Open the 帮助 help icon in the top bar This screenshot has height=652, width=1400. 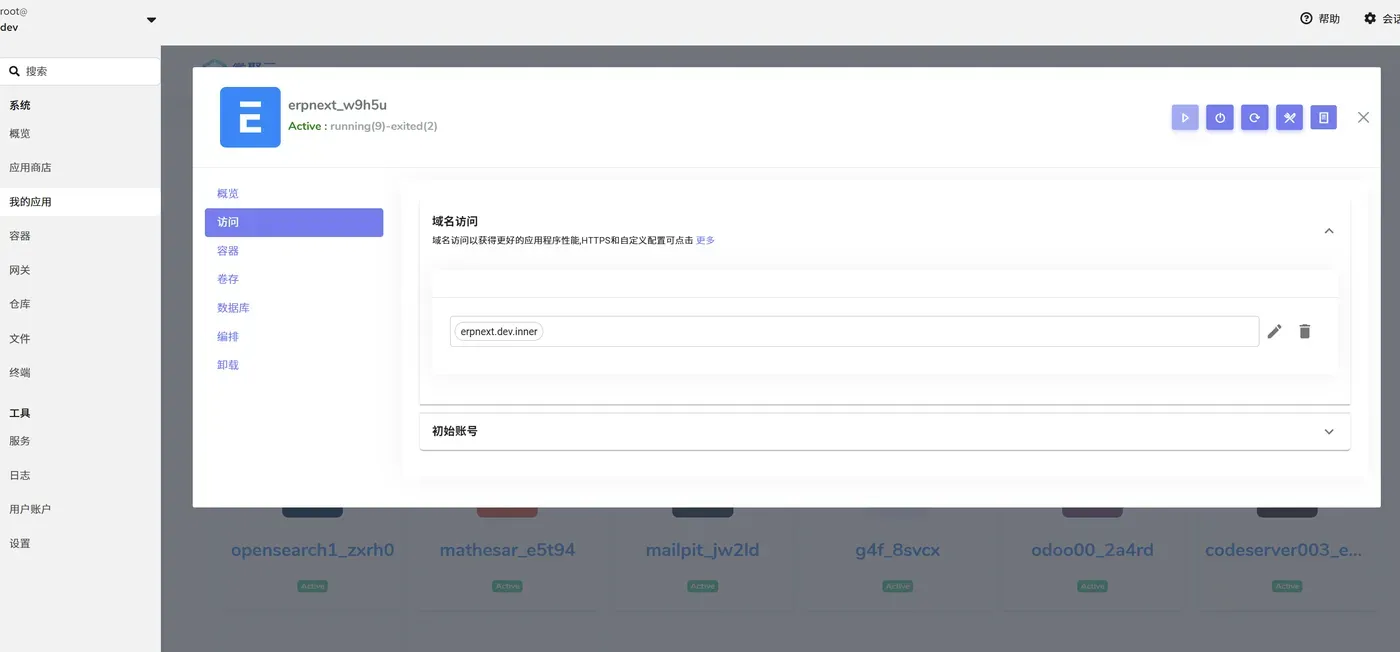point(1306,18)
